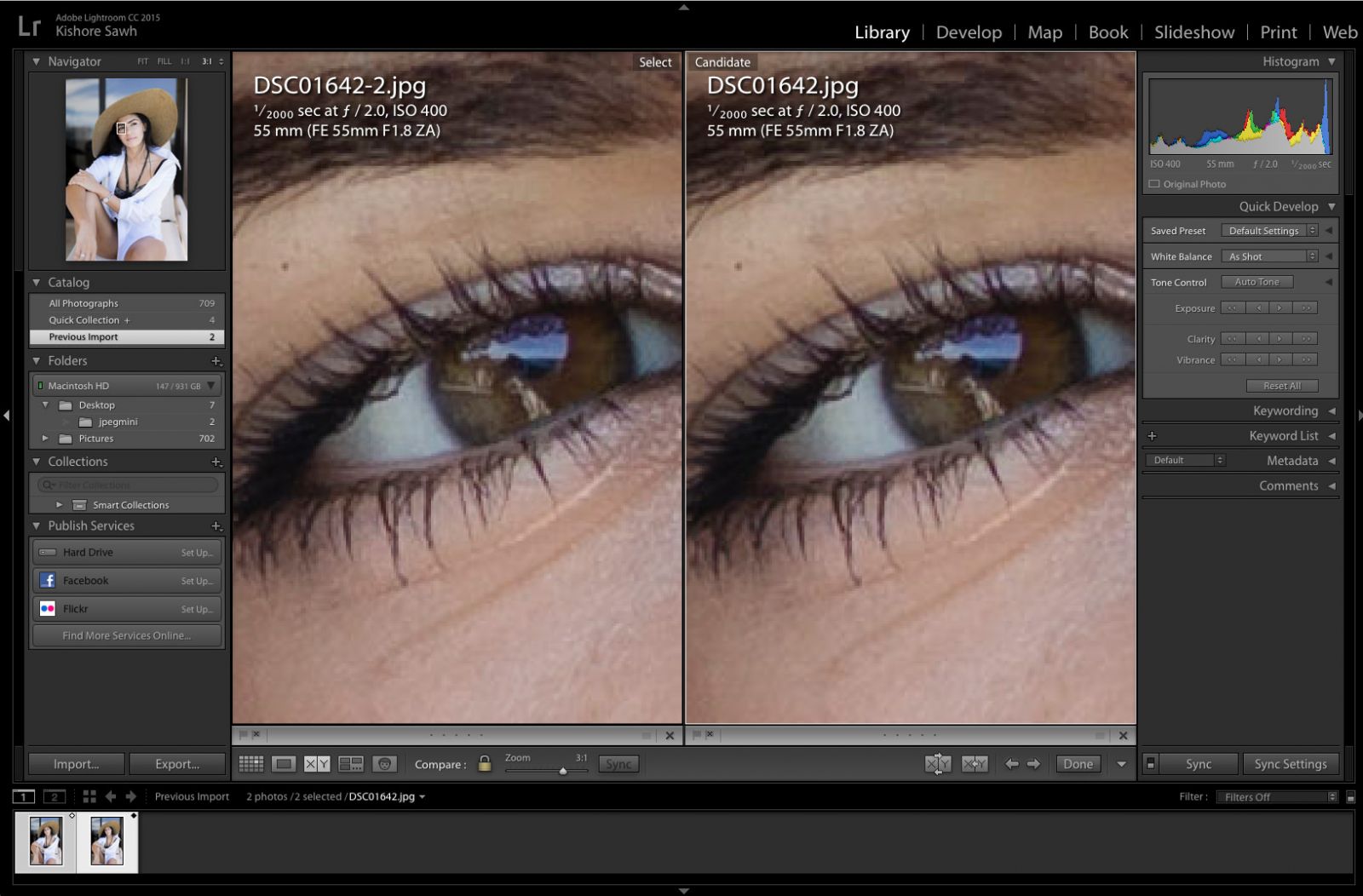Open the People view face icon
The image size is (1363, 896).
386,764
